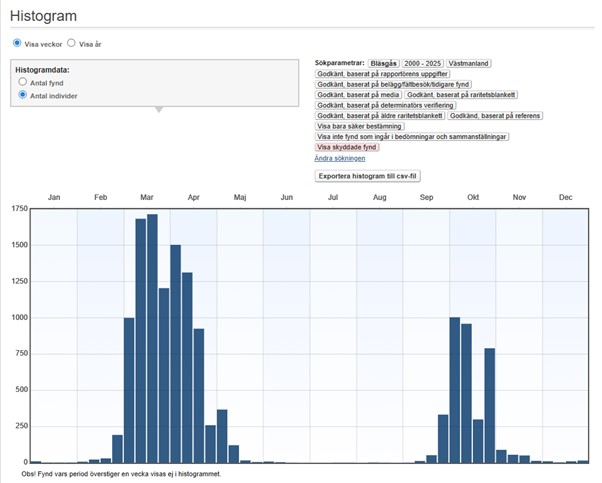Click the "2000 - 2025" period tag

pos(422,64)
